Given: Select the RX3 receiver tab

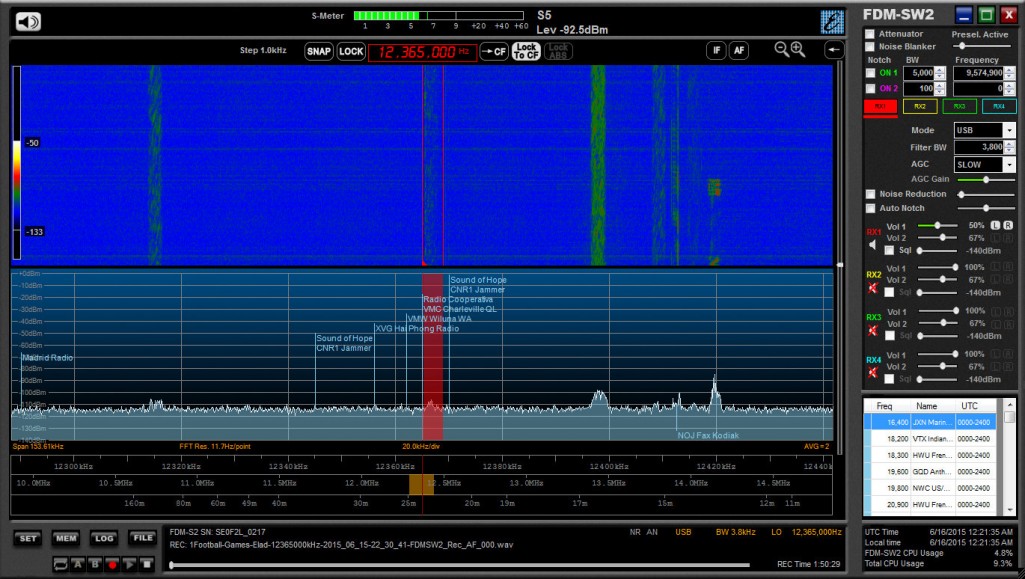Looking at the screenshot, I should [960, 107].
